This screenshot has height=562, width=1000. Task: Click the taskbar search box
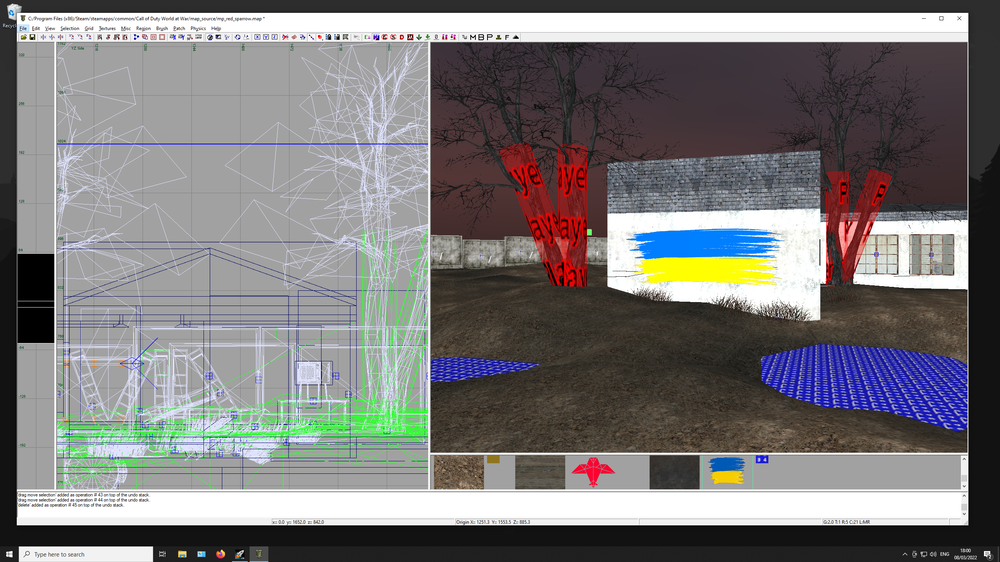pyautogui.click(x=86, y=554)
